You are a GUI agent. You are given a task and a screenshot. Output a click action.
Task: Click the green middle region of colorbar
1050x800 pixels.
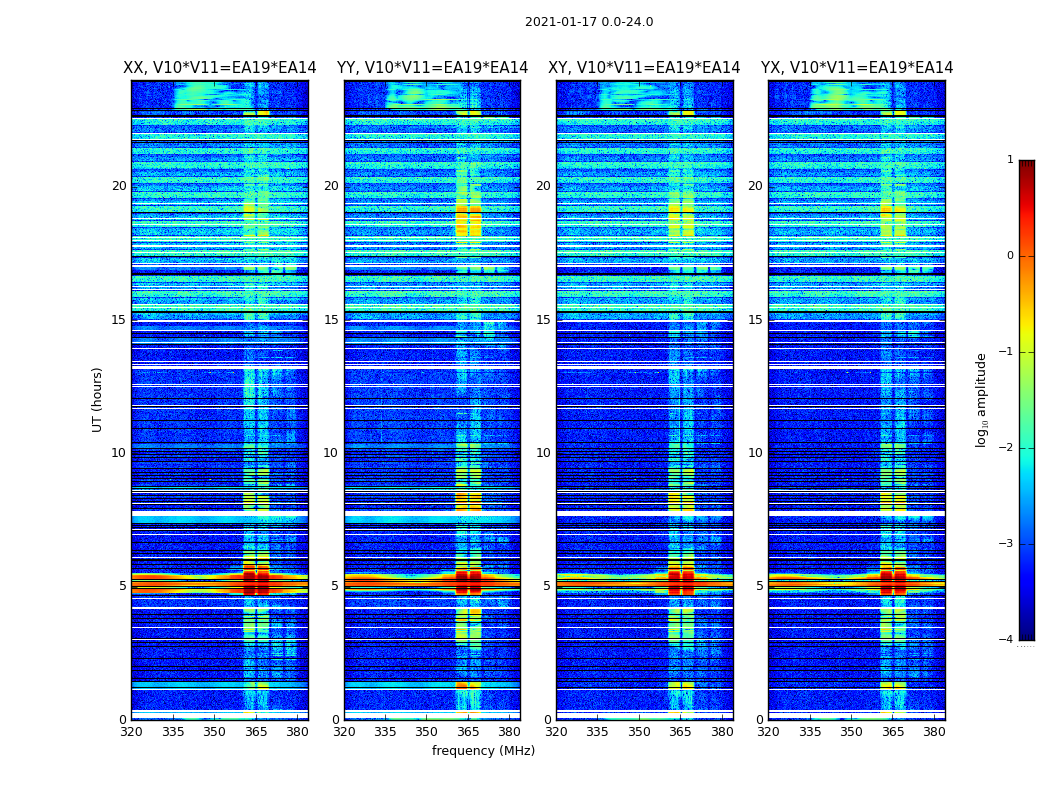click(x=1027, y=400)
